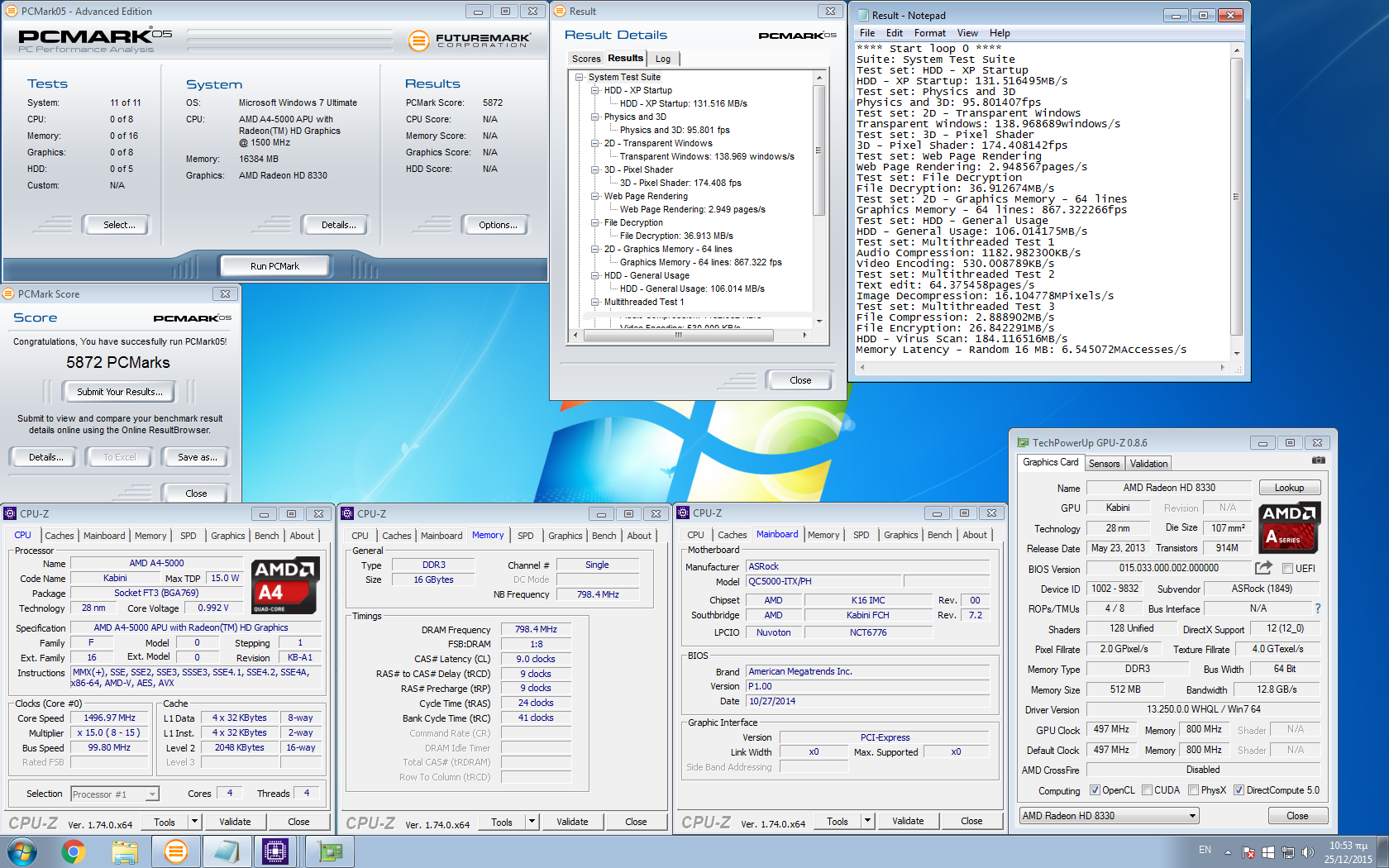Viewport: 1389px width, 868px height.
Task: Click the Result Details horizontal scrollbar
Action: click(690, 335)
